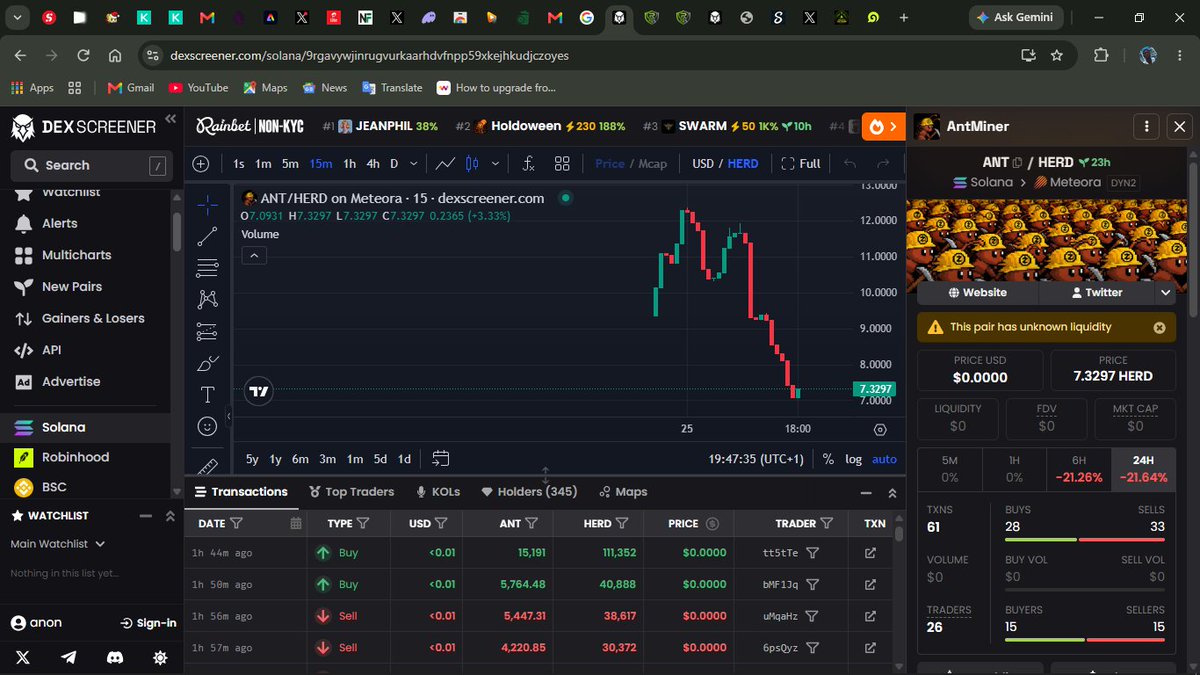This screenshot has height=675, width=1200.
Task: Collapse the WATCHLIST section
Action: pos(145,516)
